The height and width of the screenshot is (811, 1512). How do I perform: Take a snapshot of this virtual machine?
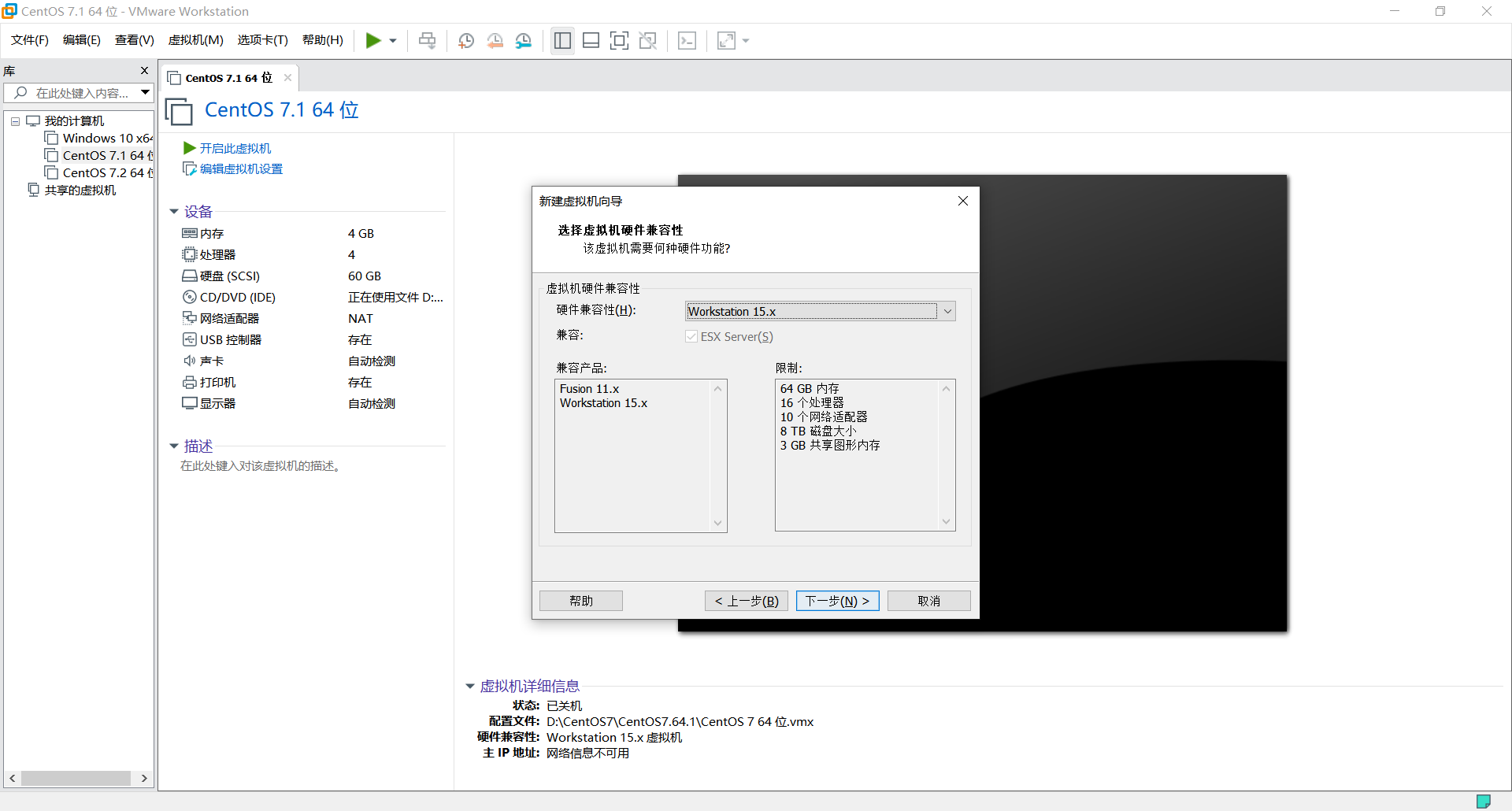pos(466,41)
